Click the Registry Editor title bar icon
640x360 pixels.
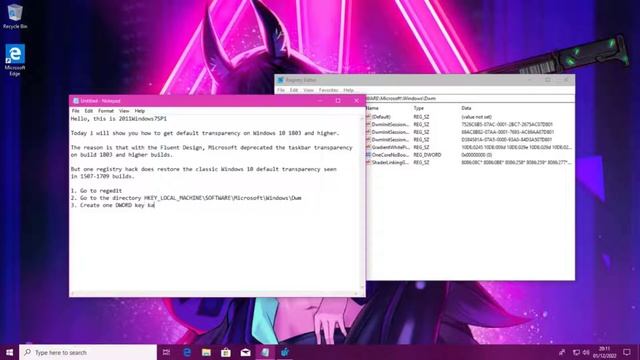coord(280,80)
